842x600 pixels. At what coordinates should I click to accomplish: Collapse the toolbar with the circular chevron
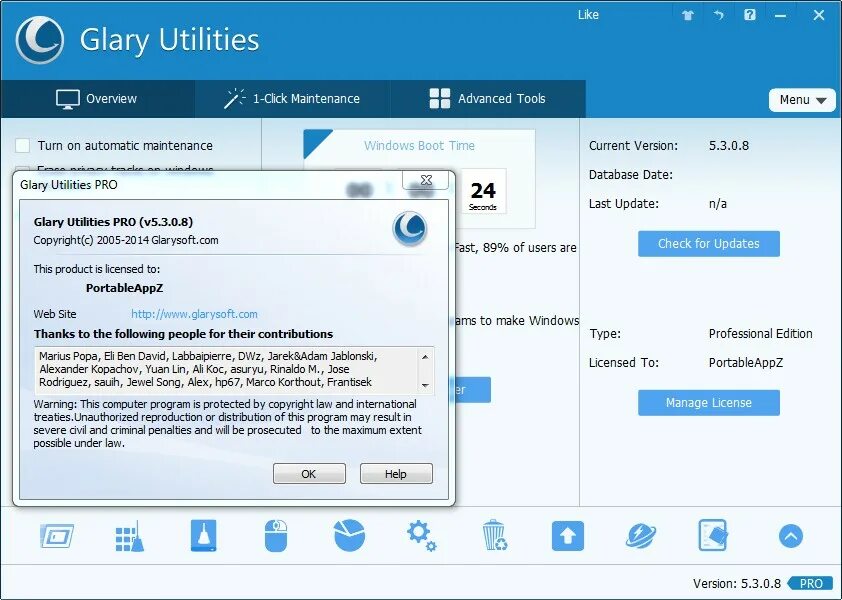pyautogui.click(x=790, y=536)
